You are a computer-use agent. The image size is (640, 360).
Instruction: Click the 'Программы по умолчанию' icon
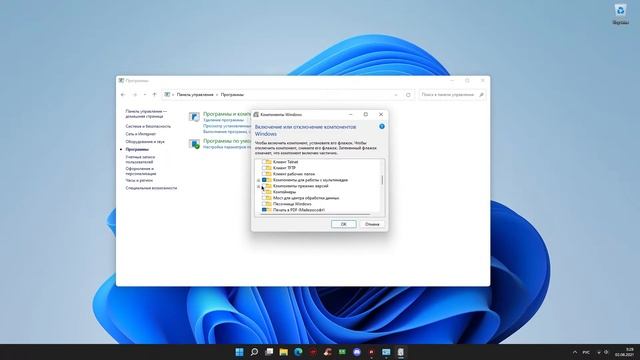click(x=194, y=144)
